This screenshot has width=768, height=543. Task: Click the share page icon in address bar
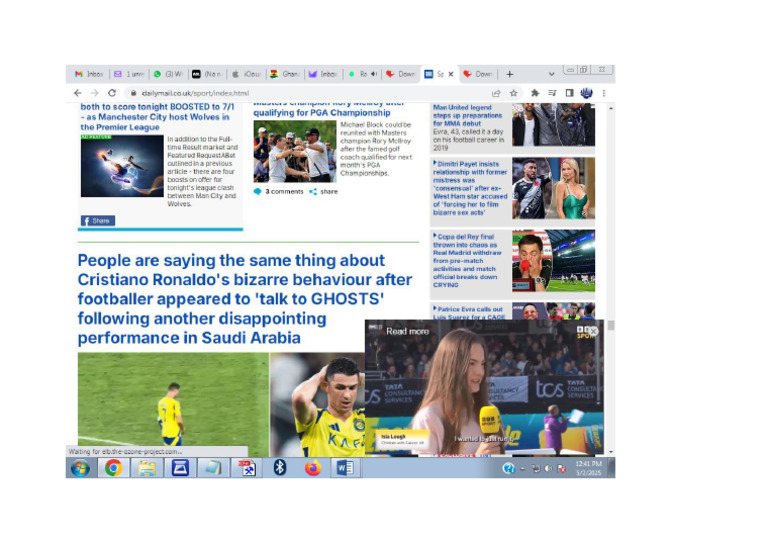[x=496, y=93]
